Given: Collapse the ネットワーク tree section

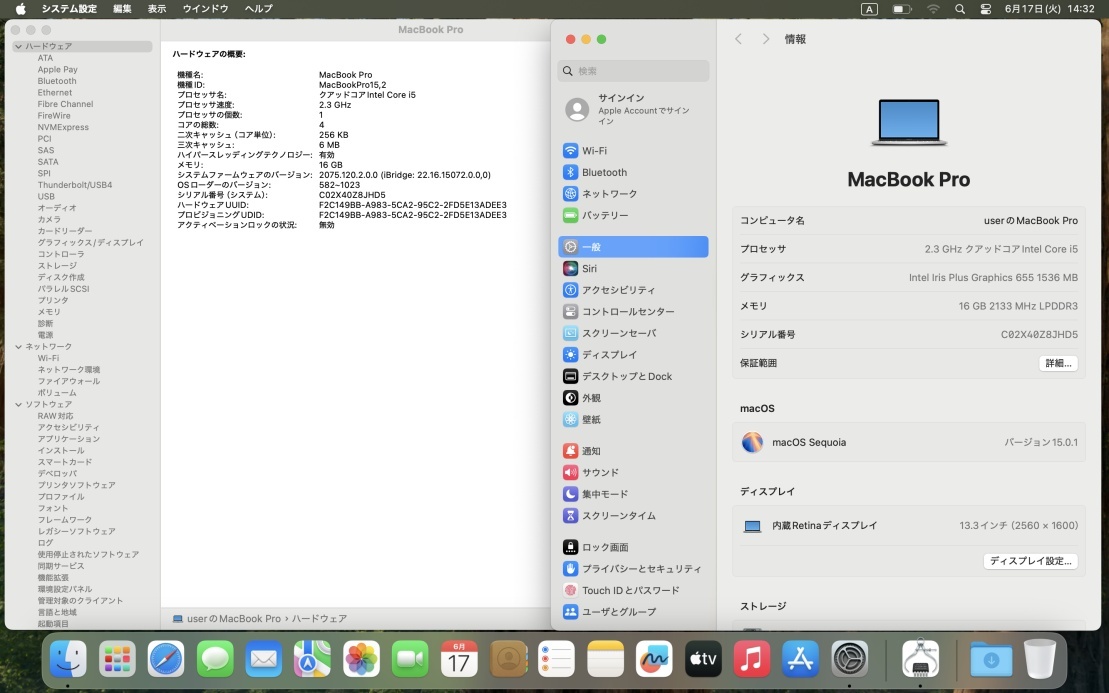Looking at the screenshot, I should [18, 346].
